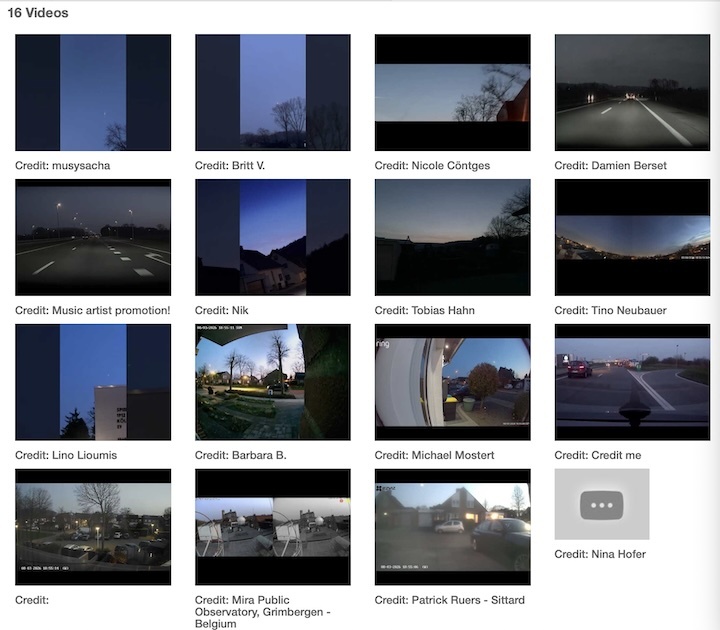Select the Music artist promotion video thumbnail
720x630 pixels.
click(x=93, y=238)
